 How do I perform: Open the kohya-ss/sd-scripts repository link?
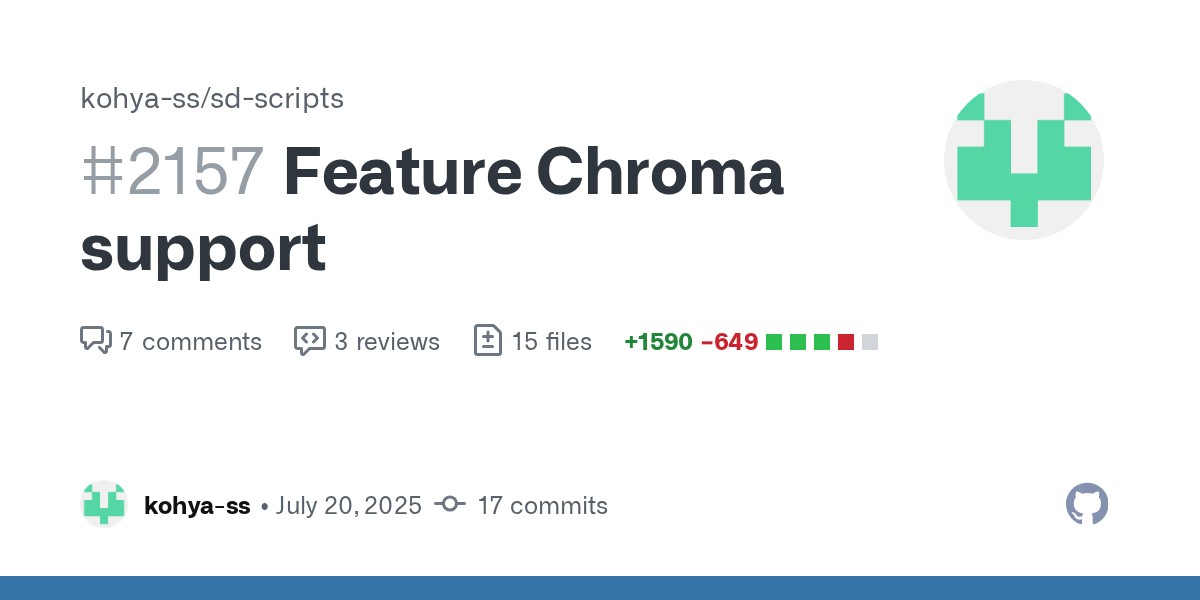pos(212,98)
